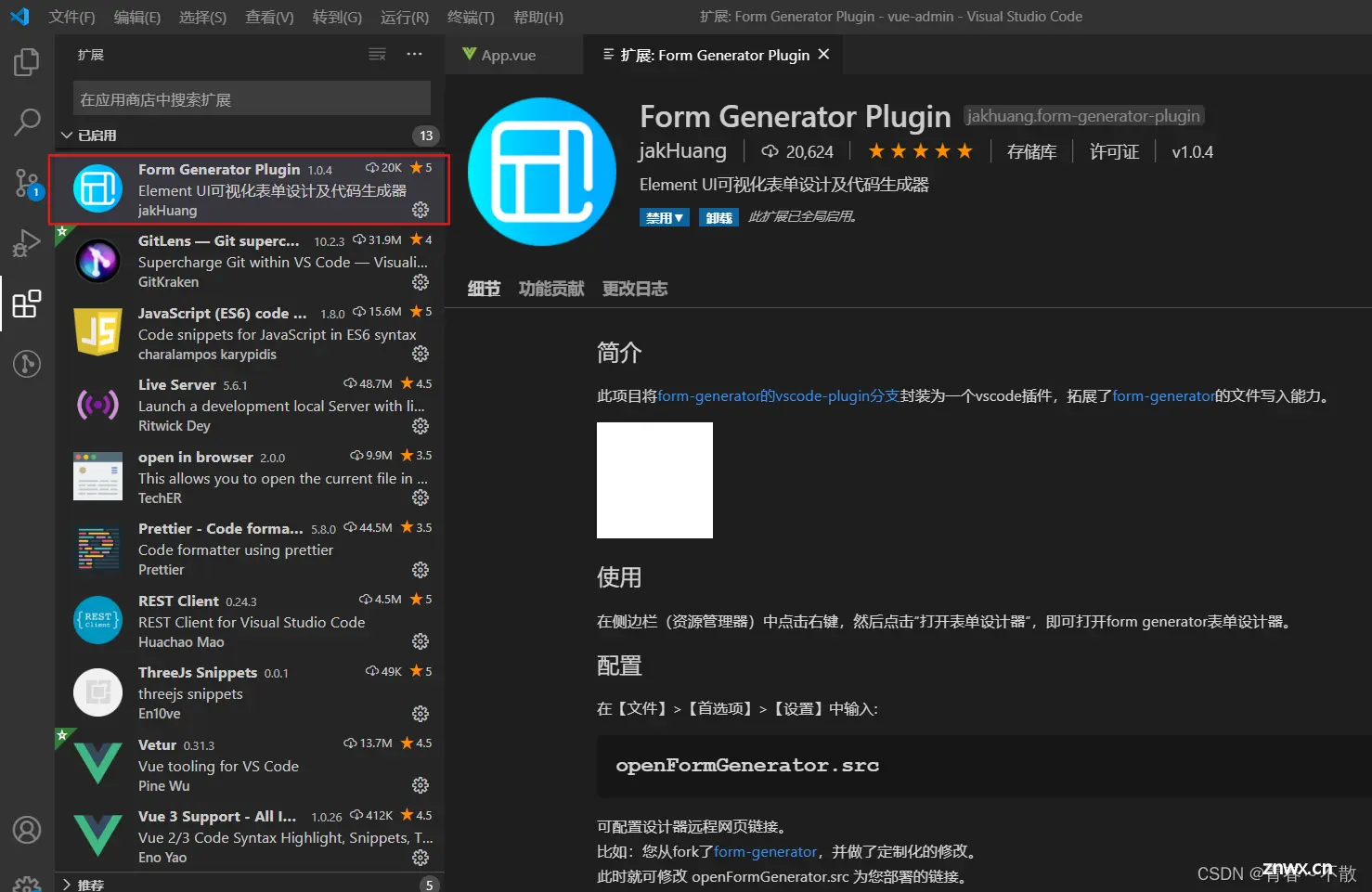Open the 查看(V) menu
This screenshot has height=892, width=1372.
tap(269, 17)
